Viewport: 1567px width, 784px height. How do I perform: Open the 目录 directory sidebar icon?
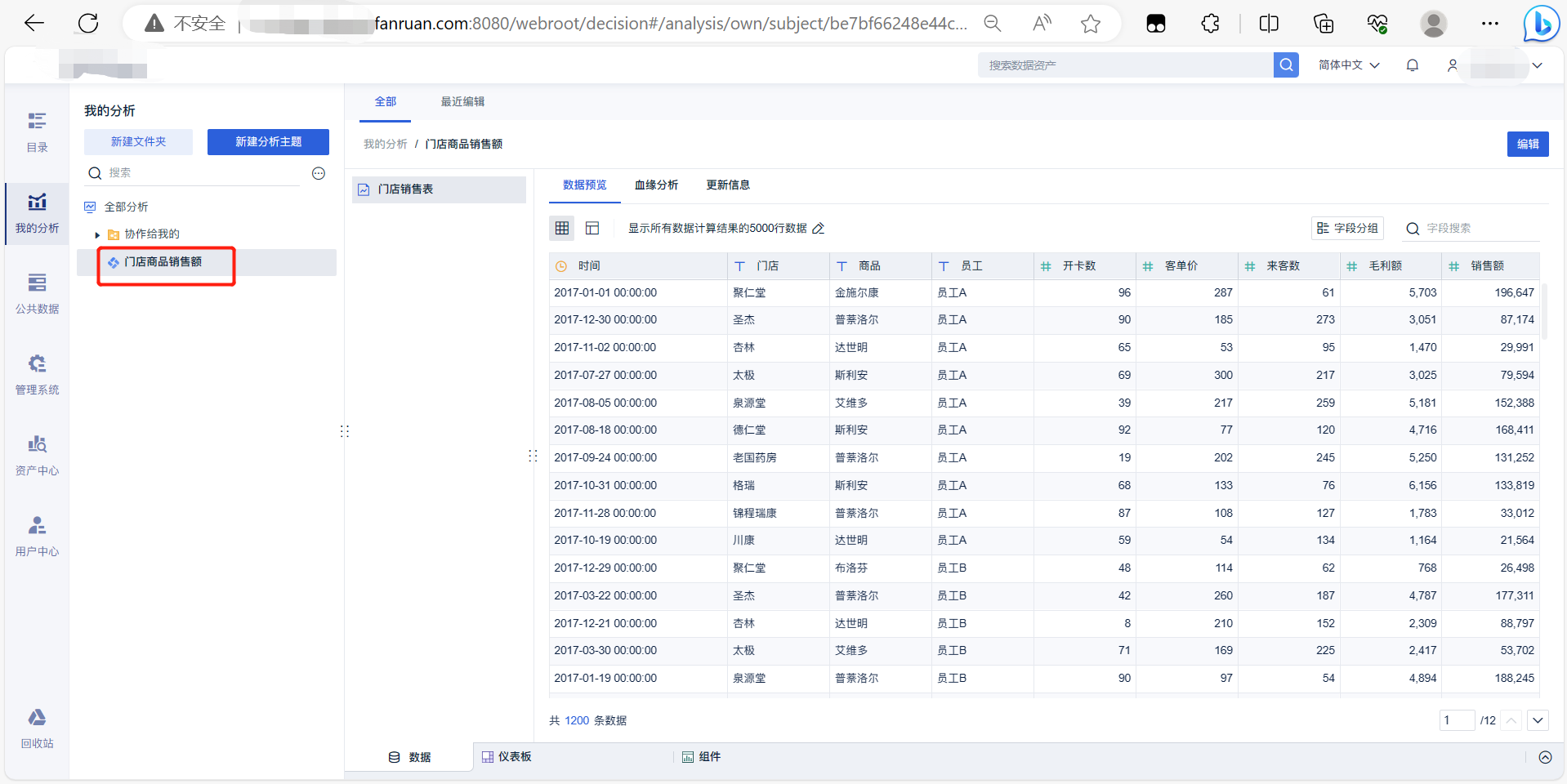point(37,131)
